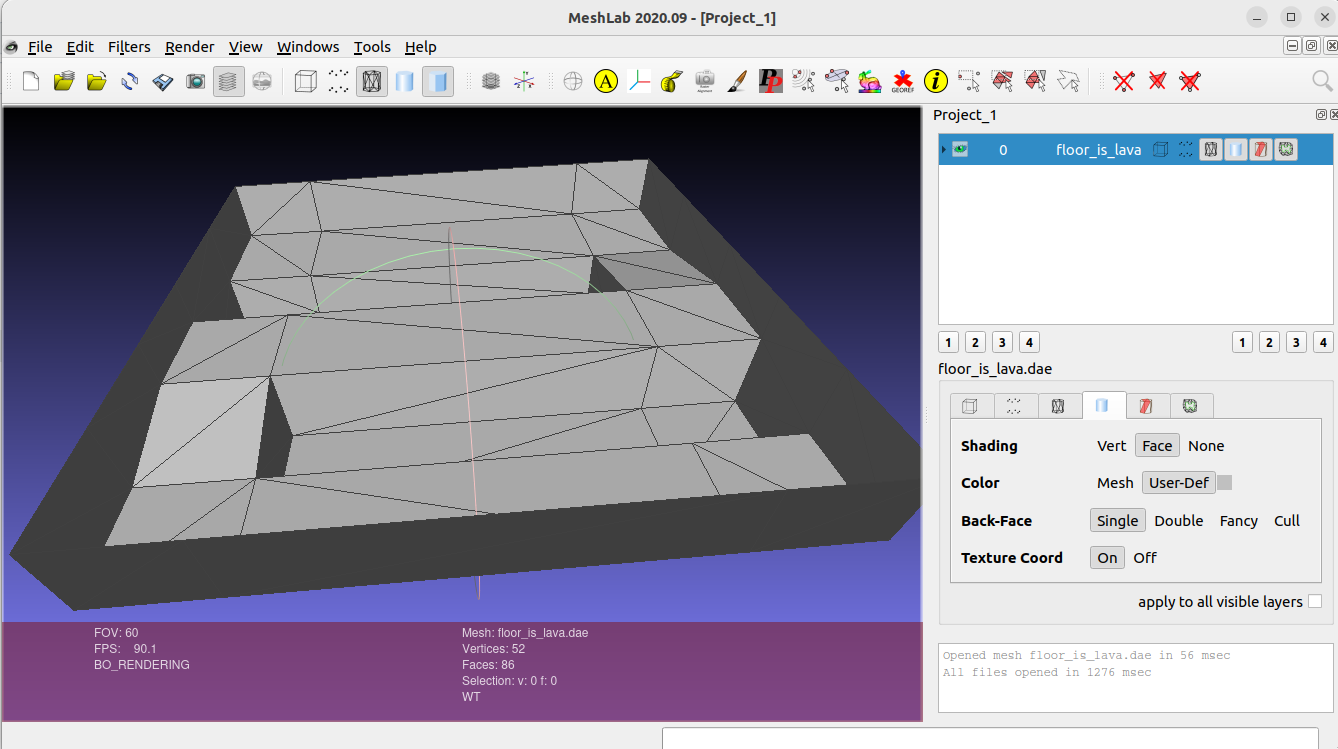Click the Show Raster mode icon
Image resolution: width=1338 pixels, height=749 pixels.
click(x=262, y=81)
